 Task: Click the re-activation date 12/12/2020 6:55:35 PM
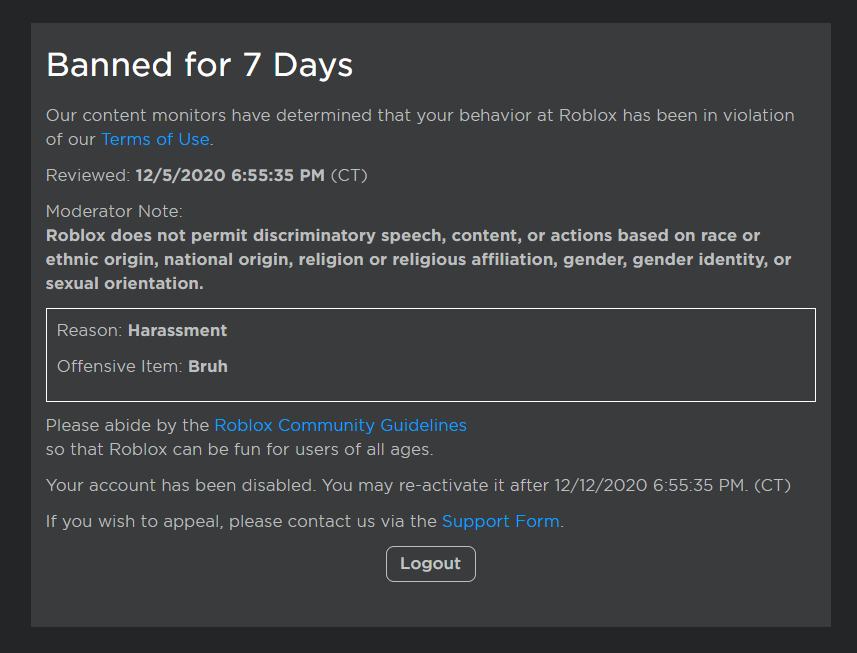[650, 485]
